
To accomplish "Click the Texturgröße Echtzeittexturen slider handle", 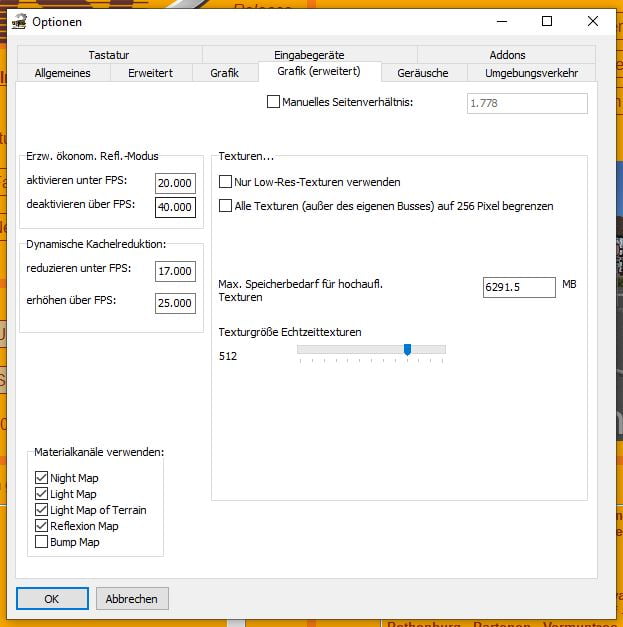I will click(407, 349).
